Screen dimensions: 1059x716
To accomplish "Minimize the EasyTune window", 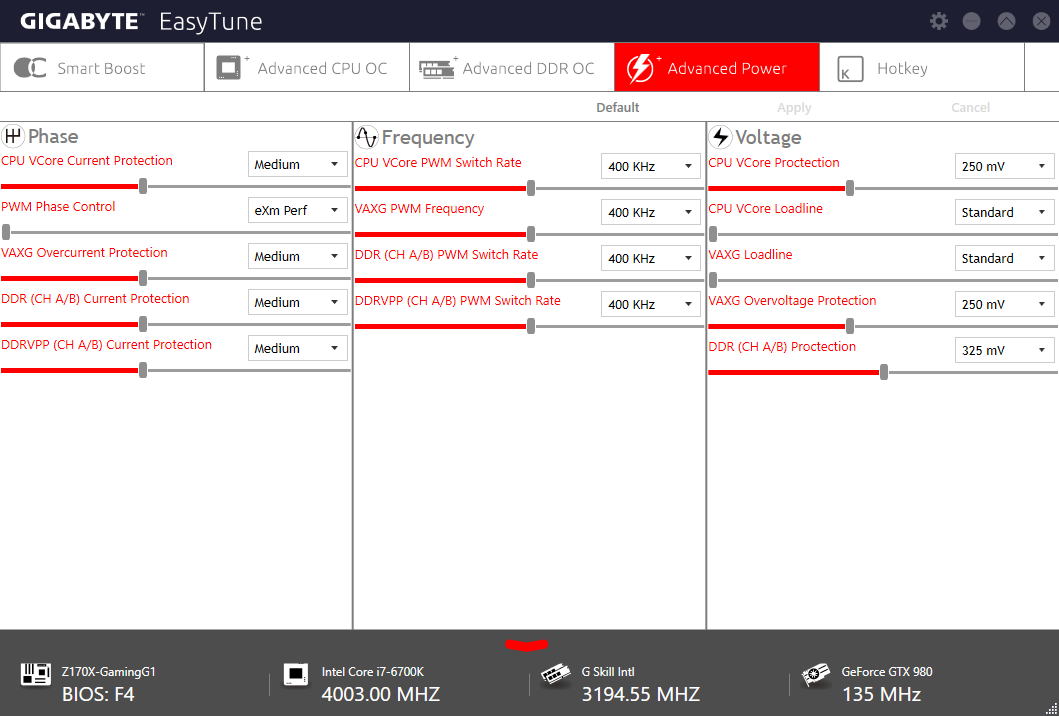I will pyautogui.click(x=971, y=21).
